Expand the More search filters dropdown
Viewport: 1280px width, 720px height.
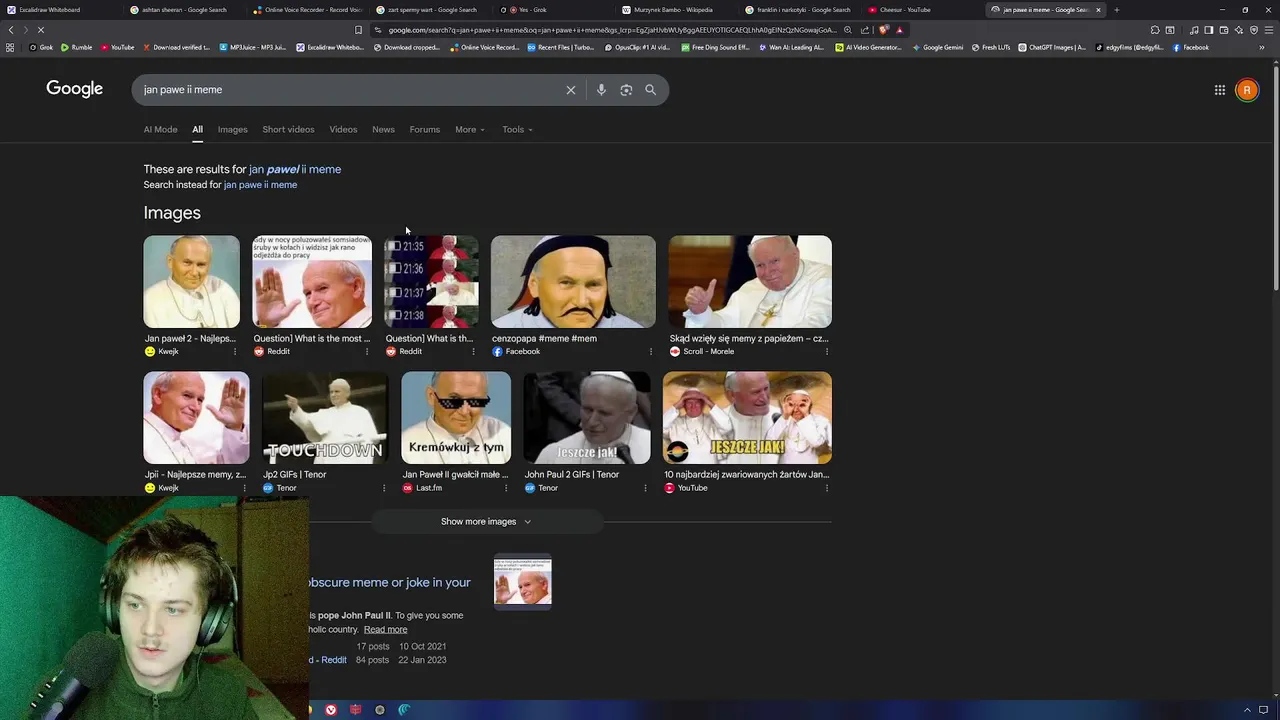click(x=470, y=129)
